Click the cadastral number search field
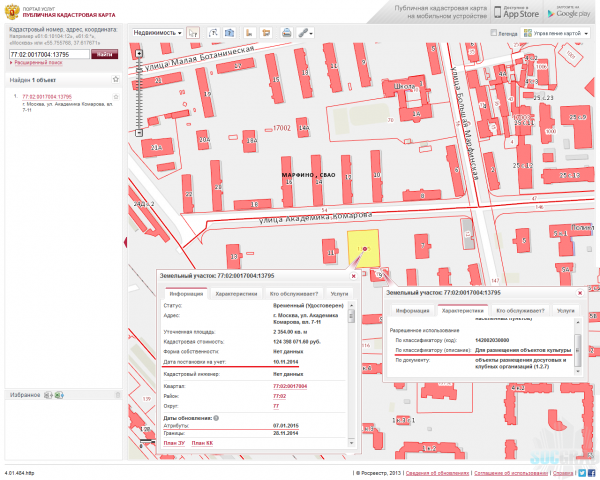Screen dimensions: 600x480 [50, 53]
